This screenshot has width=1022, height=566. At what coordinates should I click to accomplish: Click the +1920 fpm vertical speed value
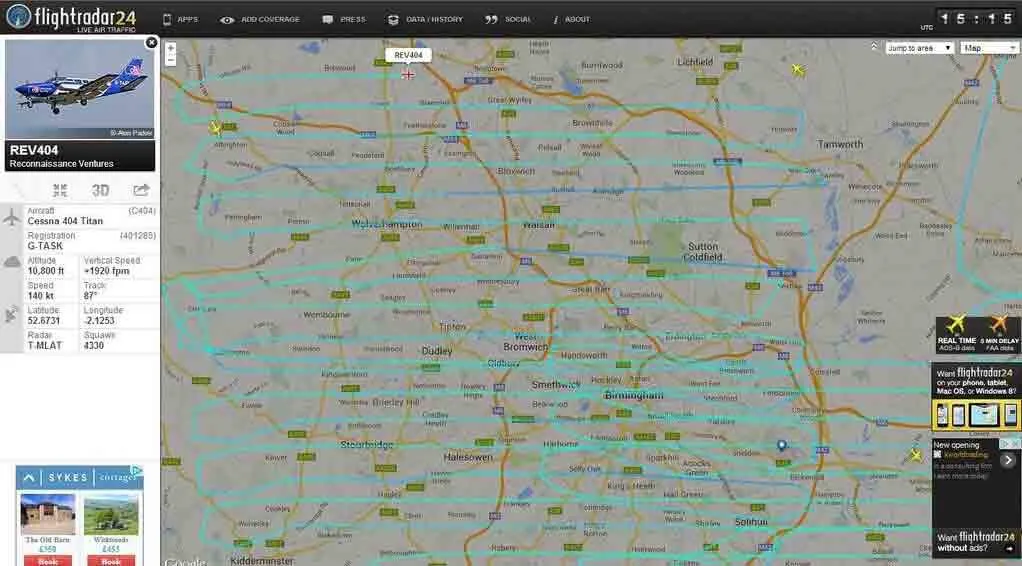(107, 271)
